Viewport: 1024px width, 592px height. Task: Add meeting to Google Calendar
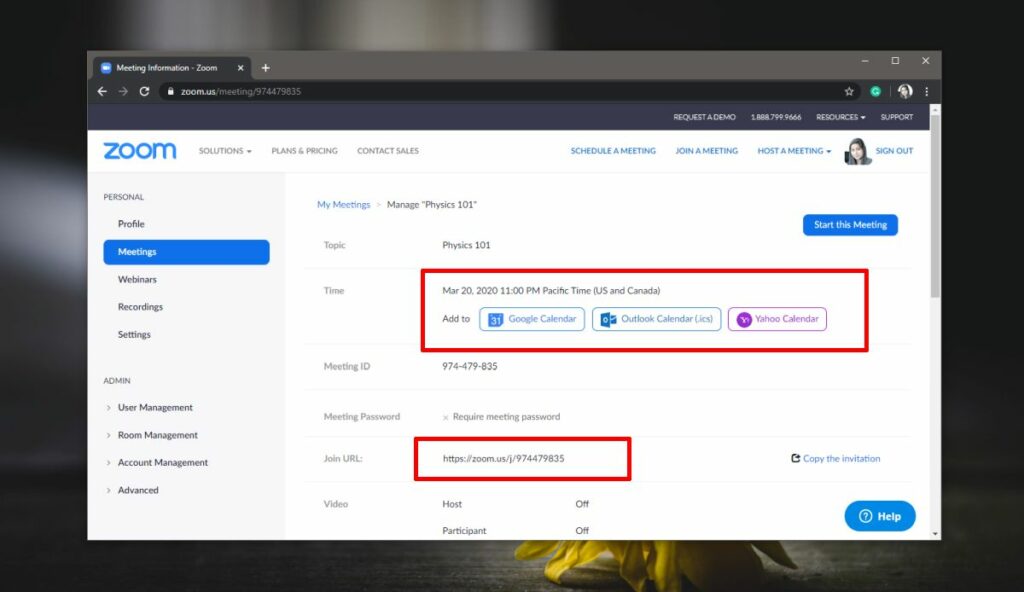[531, 319]
